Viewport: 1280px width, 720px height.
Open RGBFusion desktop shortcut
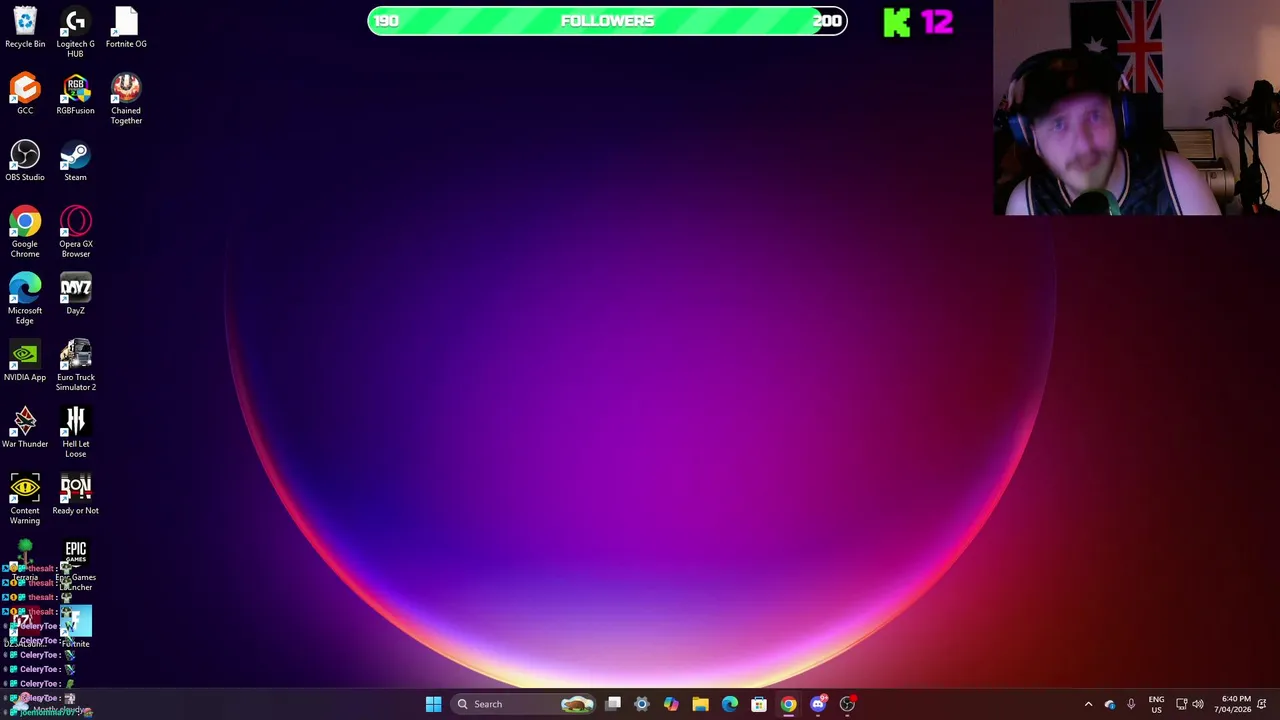(x=75, y=94)
